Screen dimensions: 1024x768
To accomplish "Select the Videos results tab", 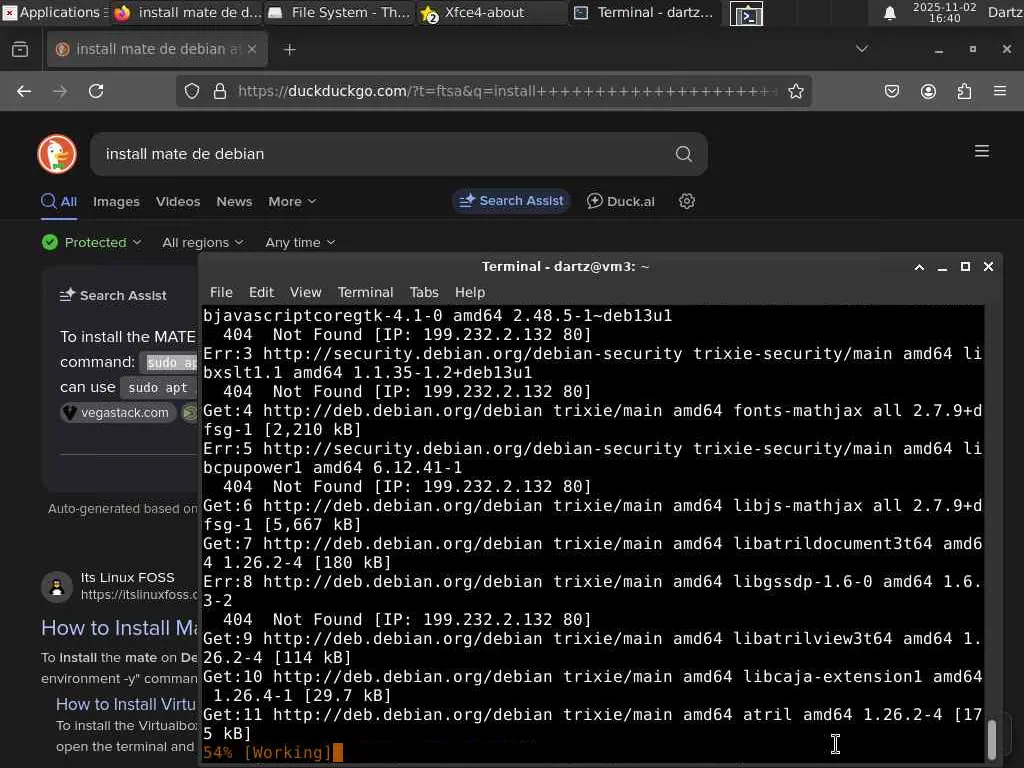I will pyautogui.click(x=178, y=202).
